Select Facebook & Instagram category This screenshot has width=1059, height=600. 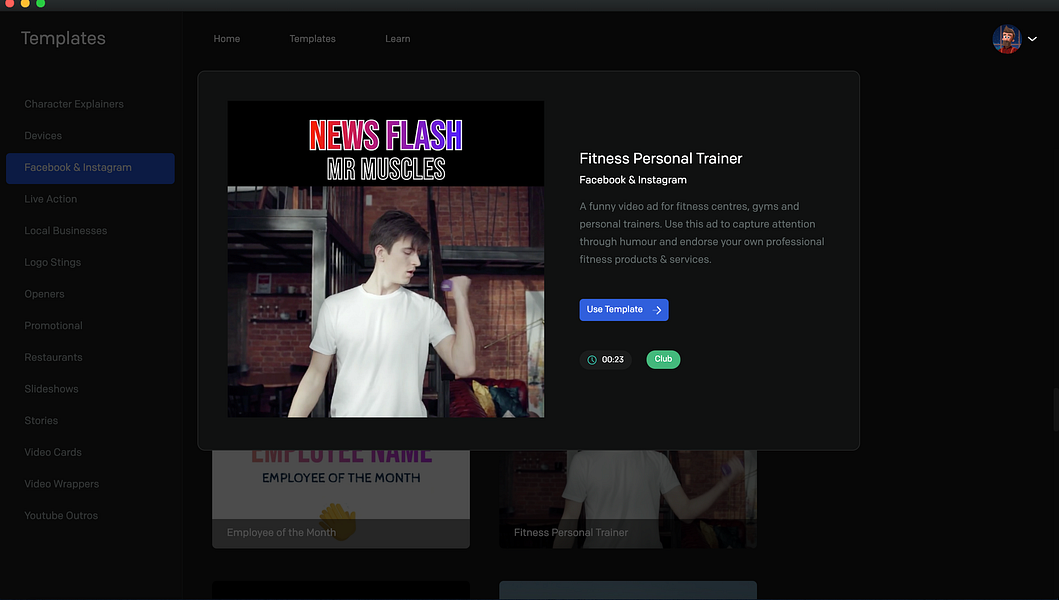(x=91, y=168)
